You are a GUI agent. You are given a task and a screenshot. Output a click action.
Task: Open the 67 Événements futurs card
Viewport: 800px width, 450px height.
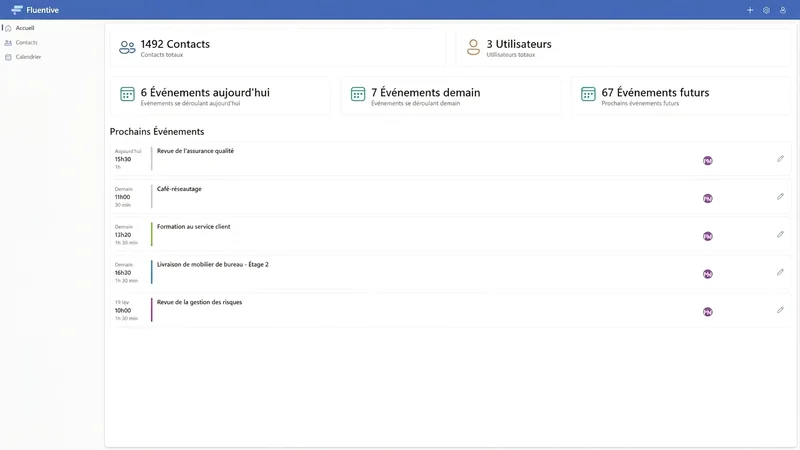point(681,96)
